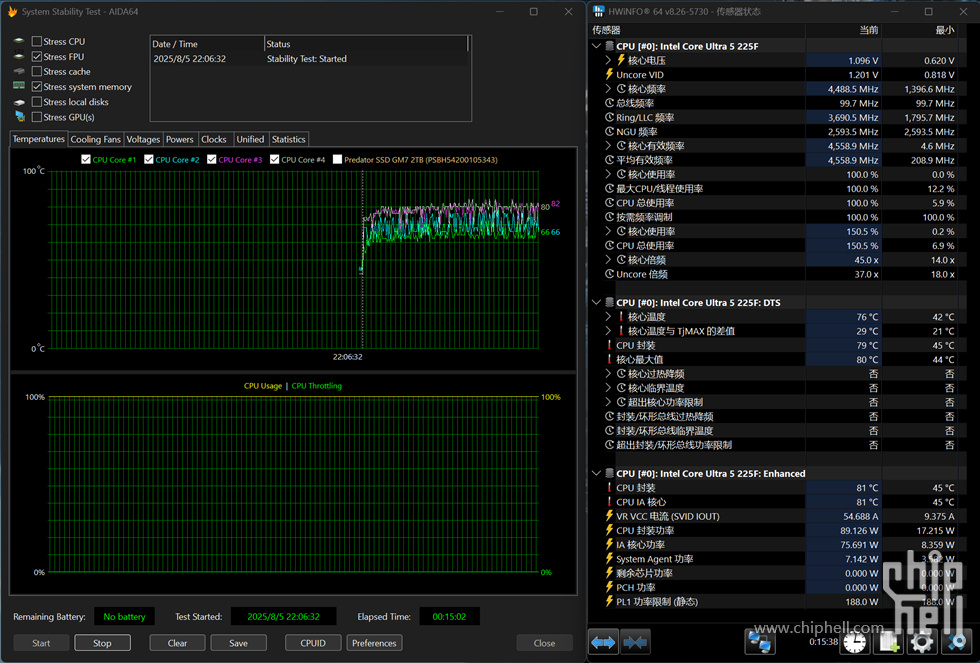Image resolution: width=980 pixels, height=663 pixels.
Task: Toggle the CPU Core #3 graph checkbox
Action: coord(212,159)
